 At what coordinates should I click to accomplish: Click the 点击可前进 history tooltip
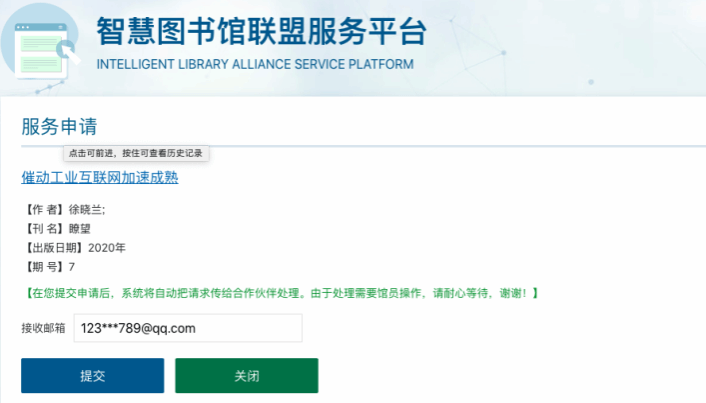click(135, 153)
